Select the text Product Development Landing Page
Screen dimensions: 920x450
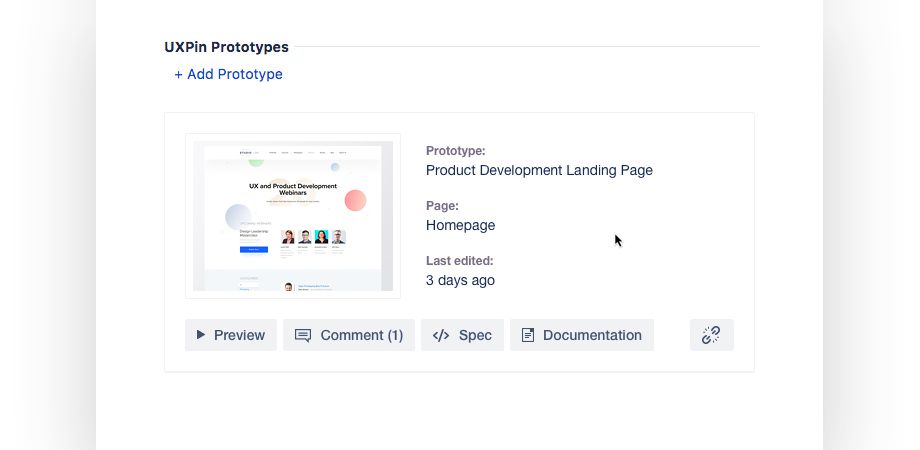539,170
